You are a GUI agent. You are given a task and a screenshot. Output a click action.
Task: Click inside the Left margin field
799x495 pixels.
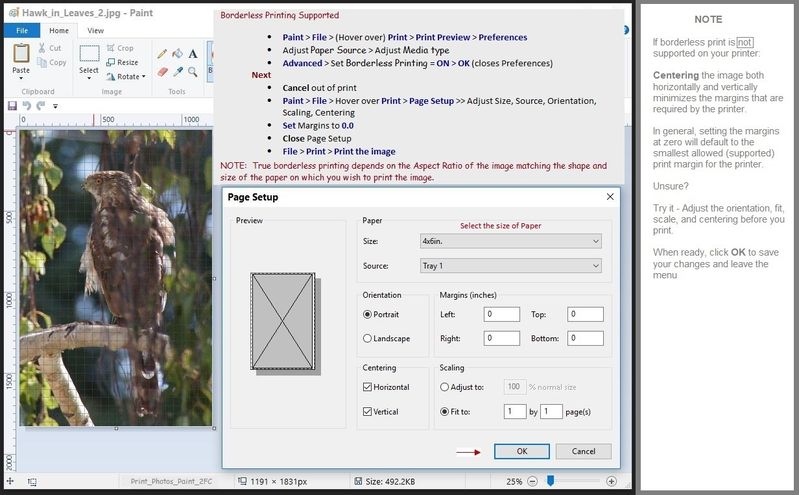501,314
